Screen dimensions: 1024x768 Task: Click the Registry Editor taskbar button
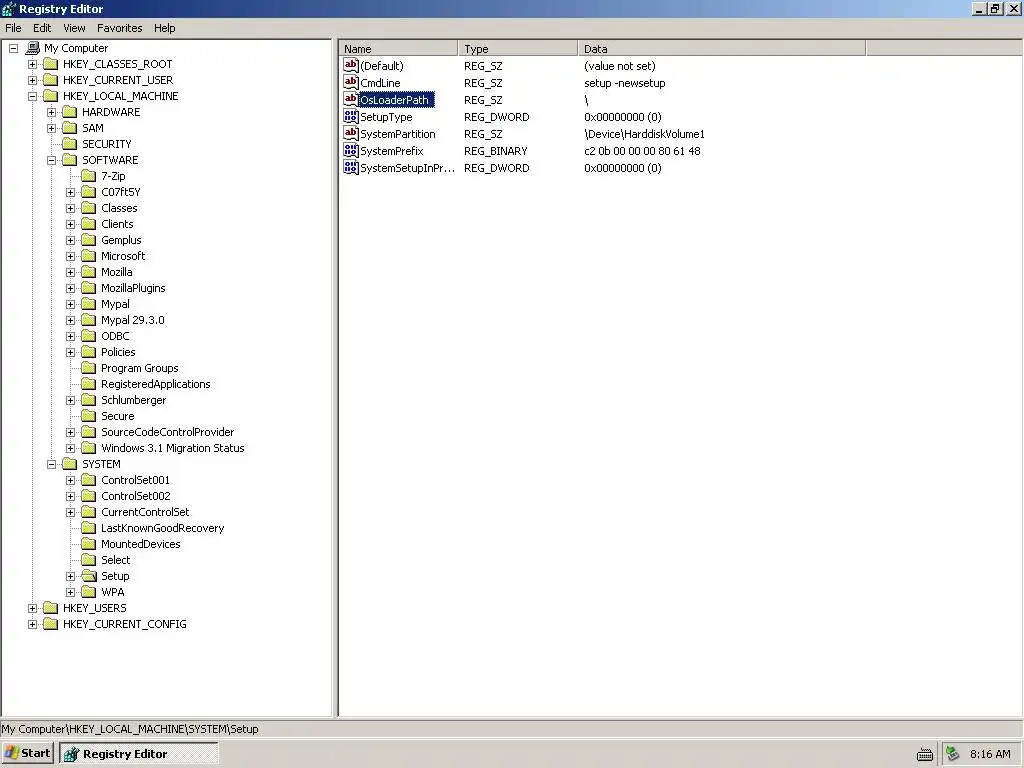(138, 754)
